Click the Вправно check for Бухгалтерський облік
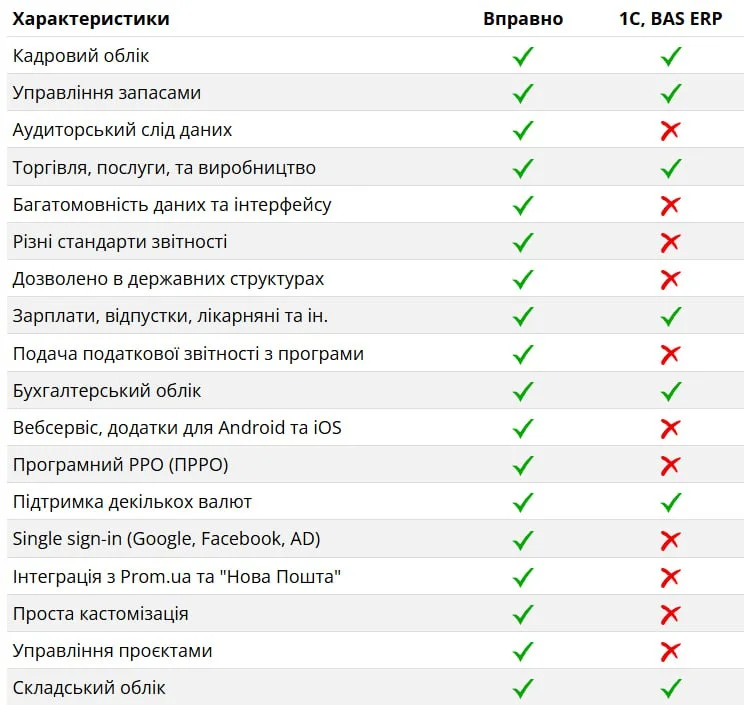The width and height of the screenshot is (744, 705). [x=523, y=391]
